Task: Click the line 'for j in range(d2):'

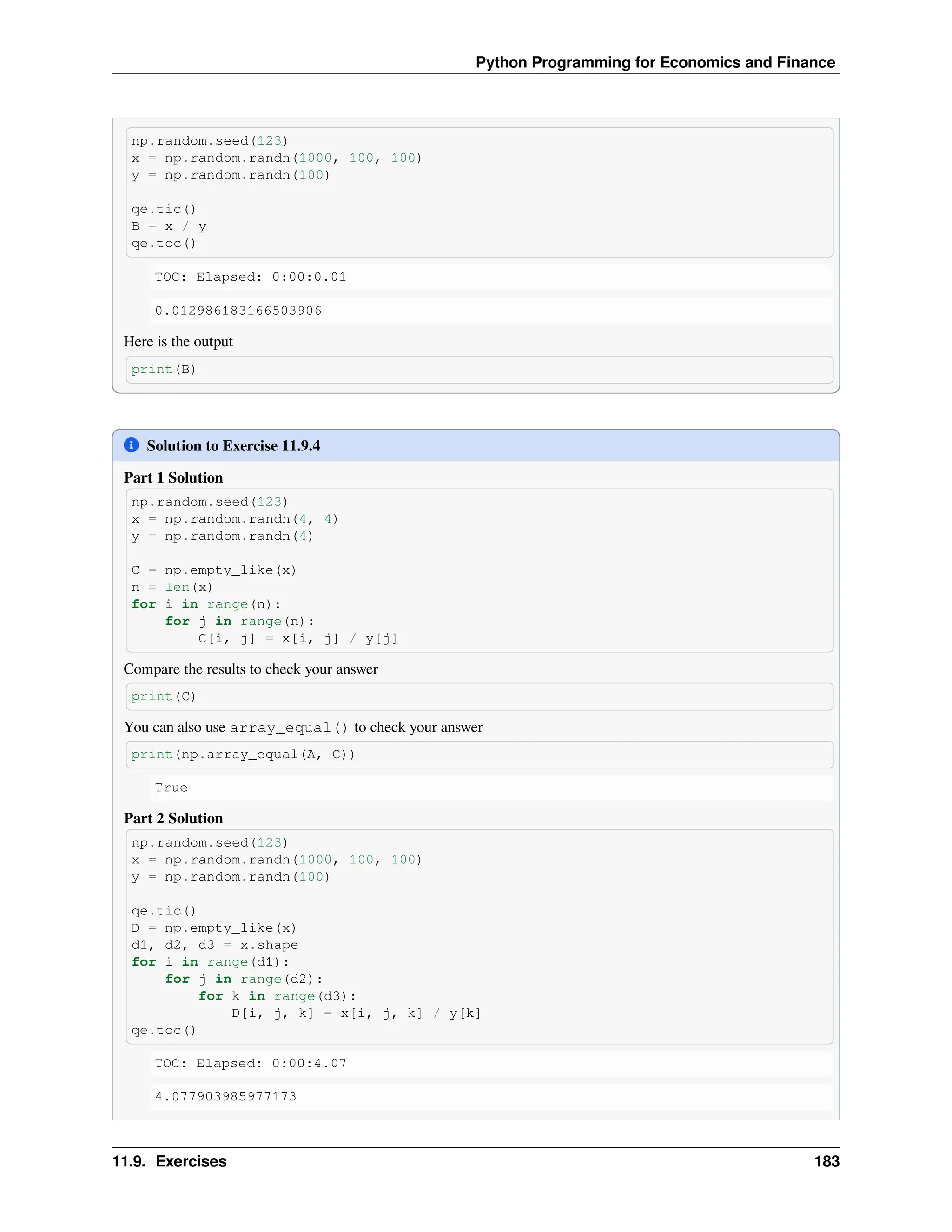Action: click(244, 979)
